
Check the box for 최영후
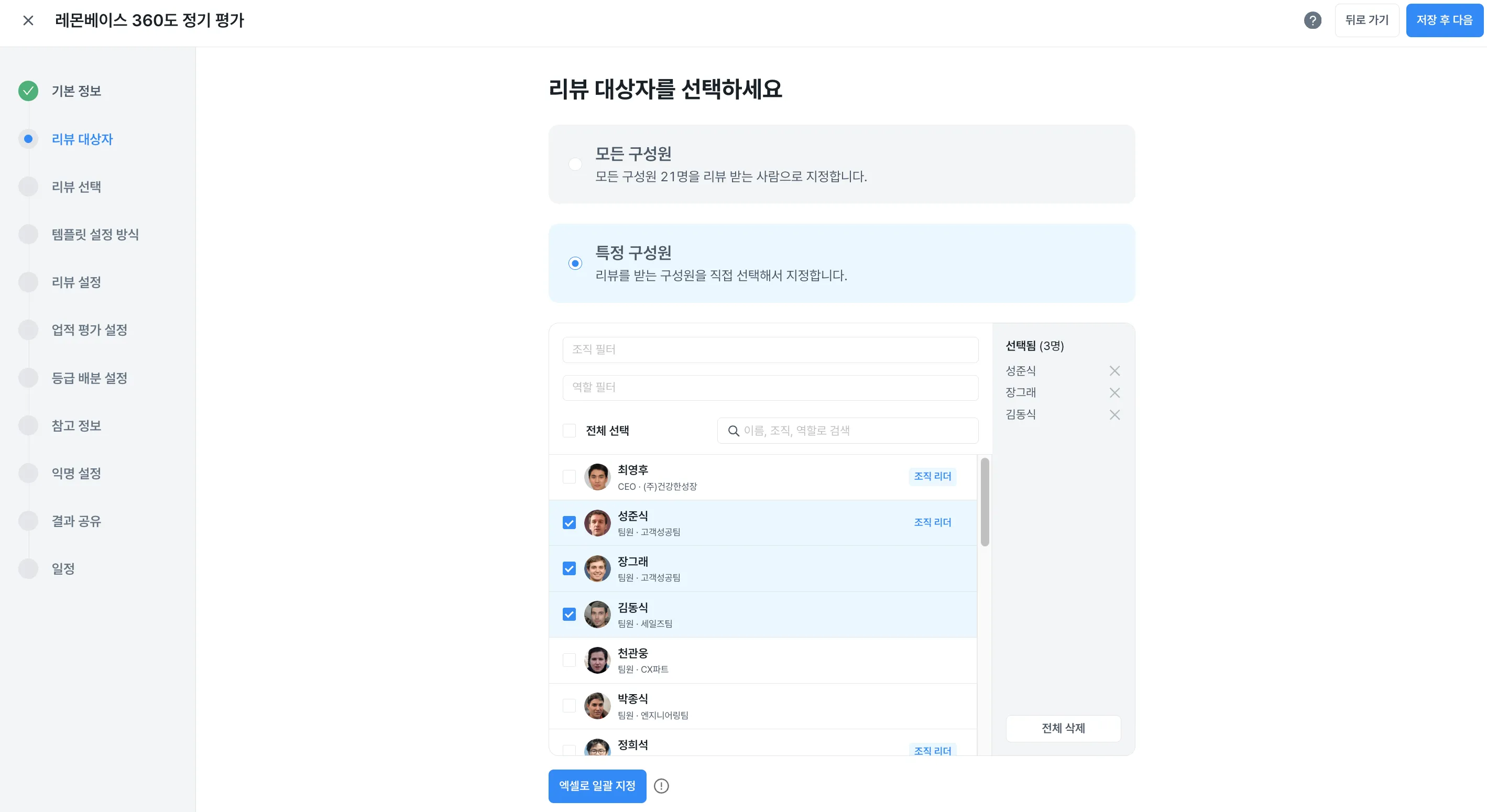pos(569,477)
